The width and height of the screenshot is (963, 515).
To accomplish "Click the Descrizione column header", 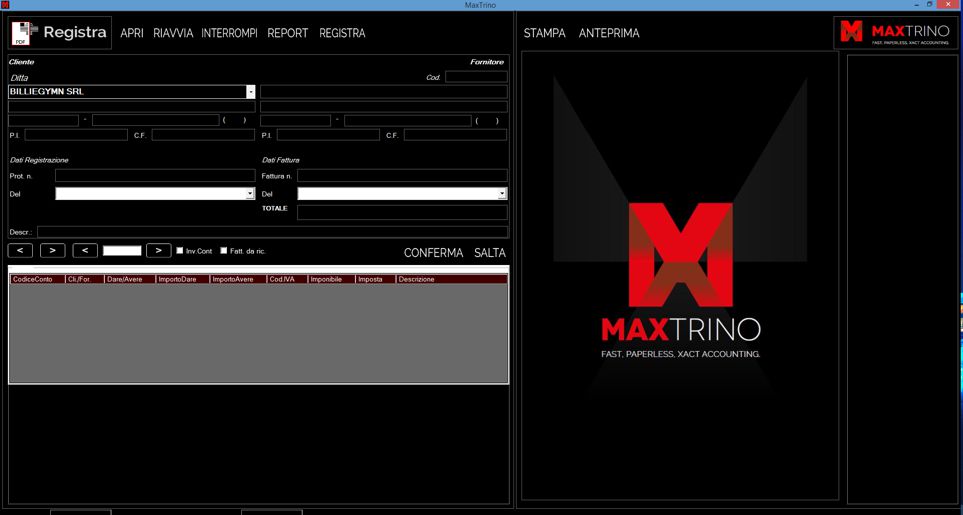I will (x=452, y=279).
